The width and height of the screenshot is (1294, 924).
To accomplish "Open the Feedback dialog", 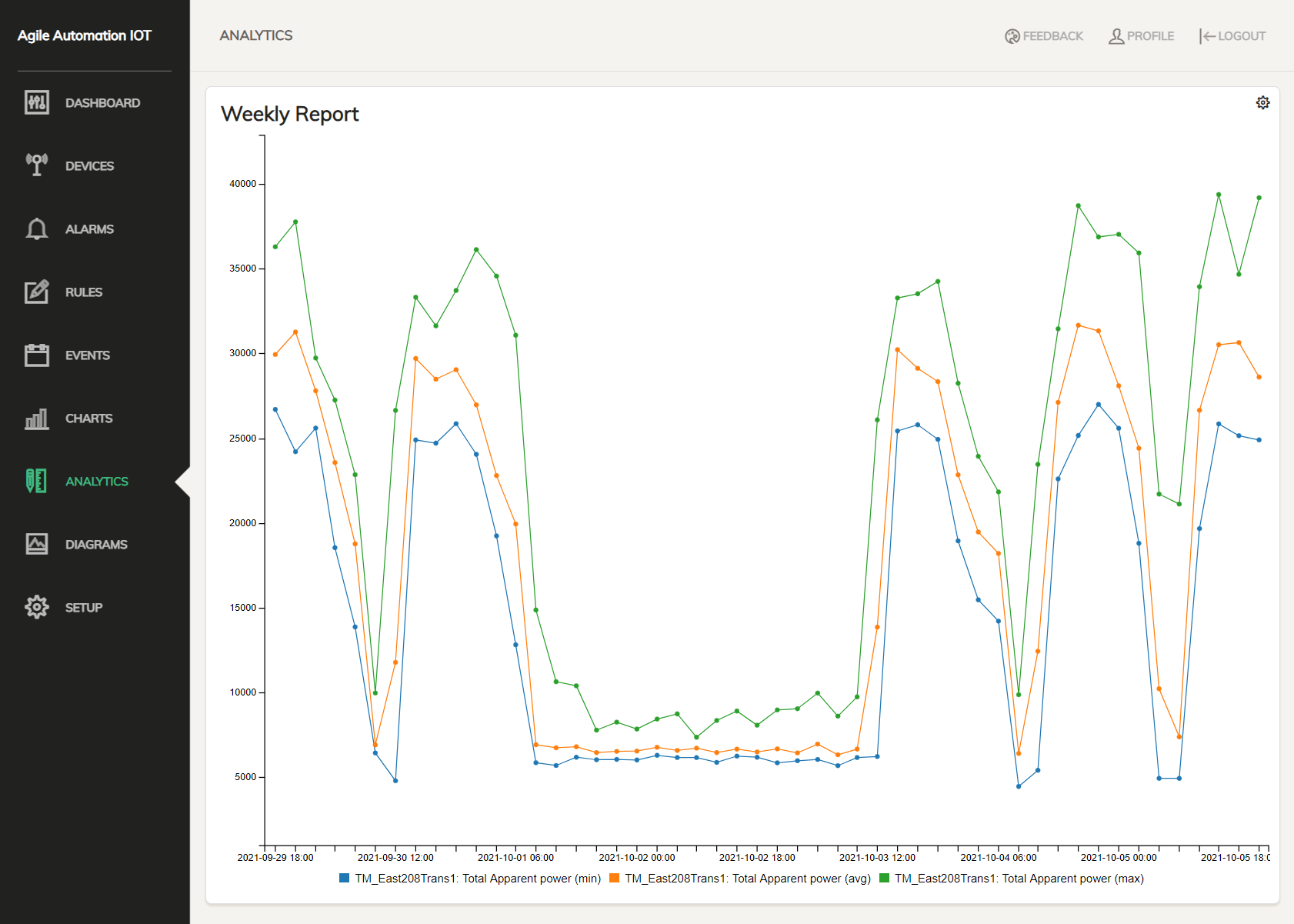I will (x=1043, y=35).
